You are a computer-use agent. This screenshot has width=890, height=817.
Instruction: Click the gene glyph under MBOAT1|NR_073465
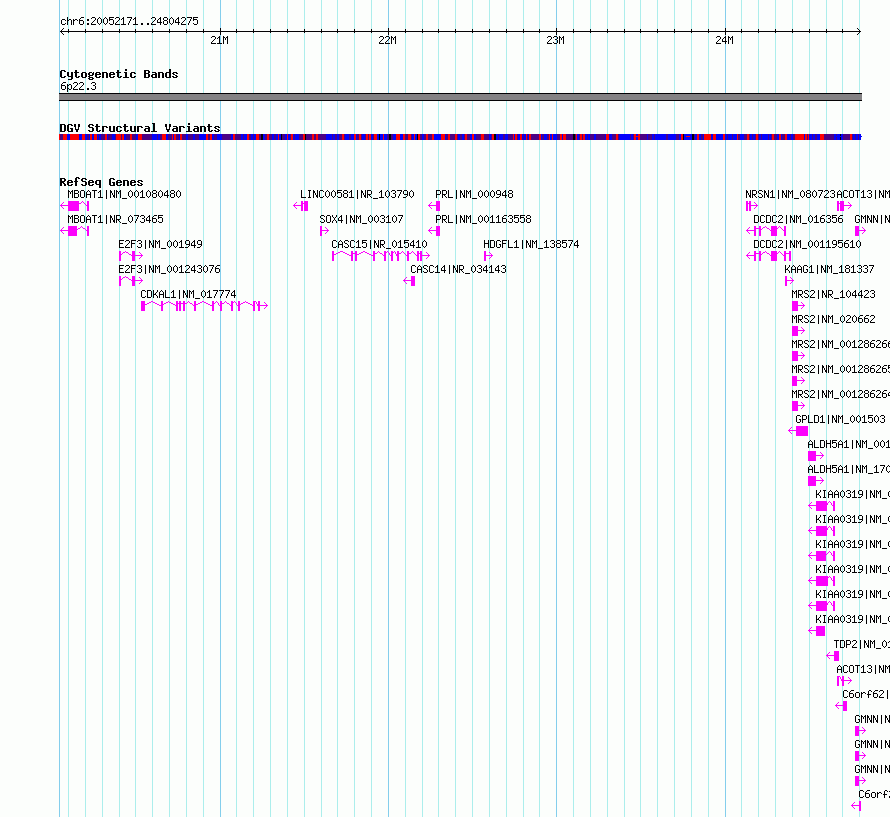pyautogui.click(x=74, y=231)
